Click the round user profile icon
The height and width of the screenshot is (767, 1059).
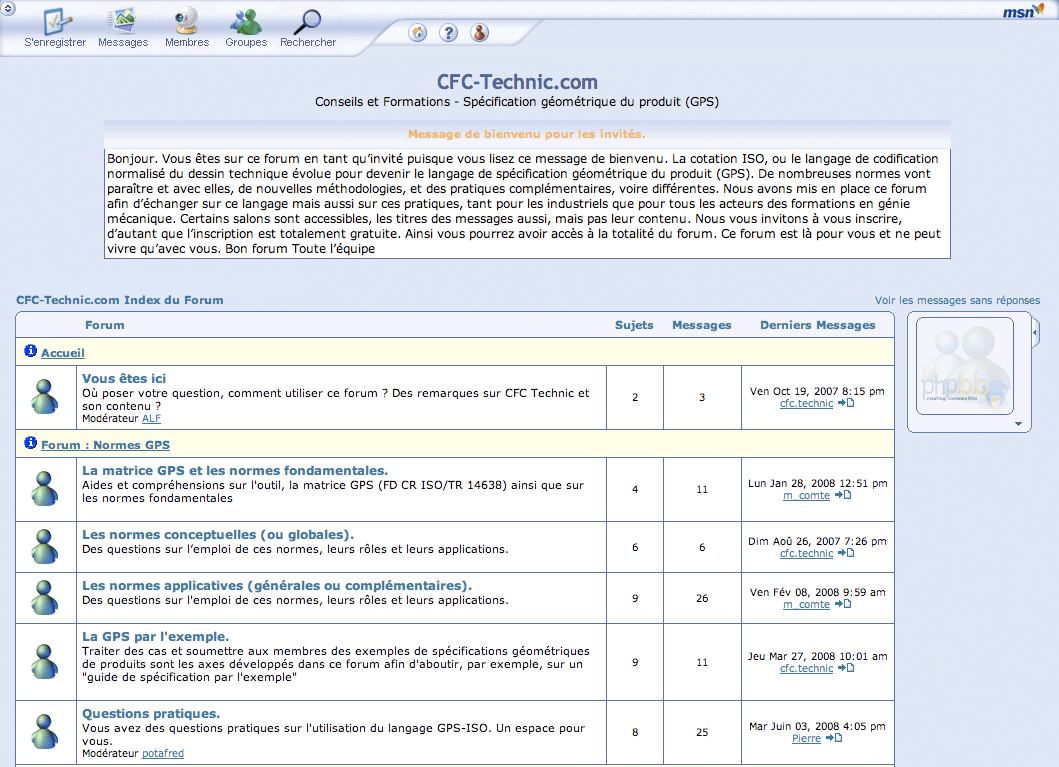pos(480,33)
